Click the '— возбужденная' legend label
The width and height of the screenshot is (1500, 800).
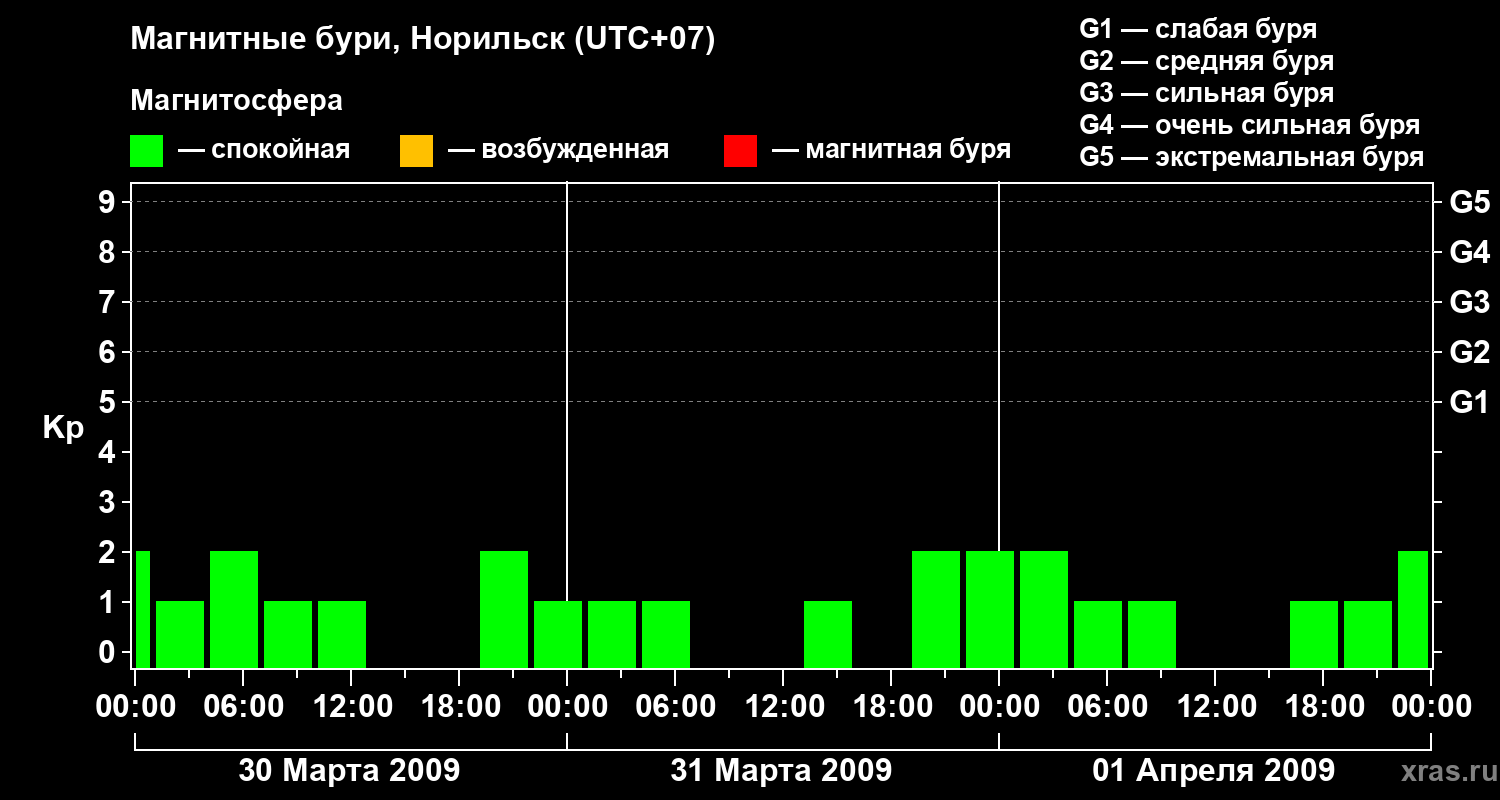tap(558, 151)
